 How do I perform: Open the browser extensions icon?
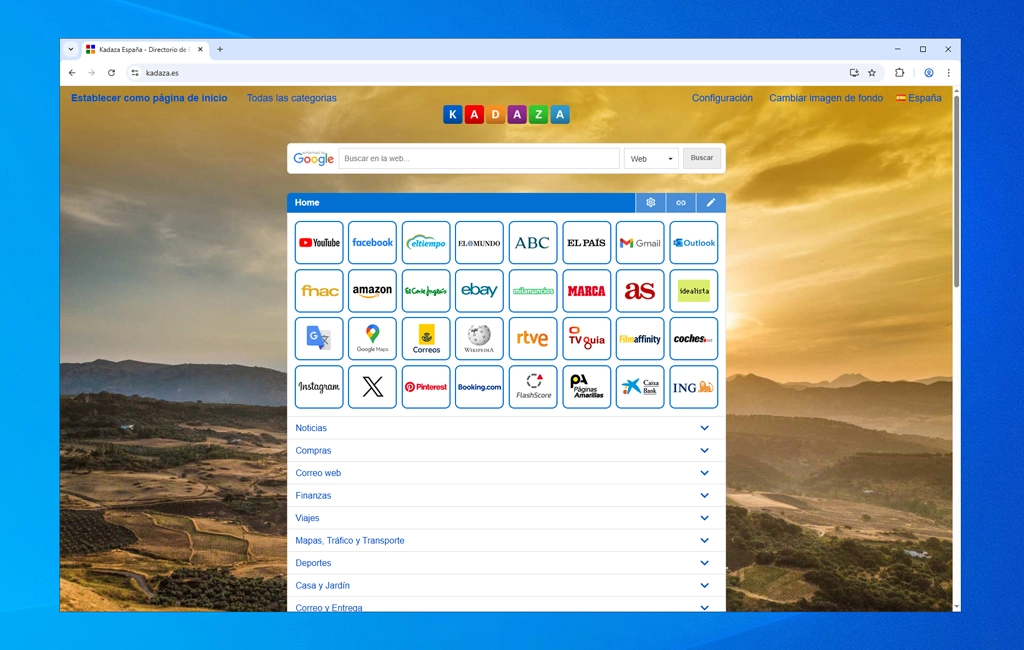(x=899, y=73)
